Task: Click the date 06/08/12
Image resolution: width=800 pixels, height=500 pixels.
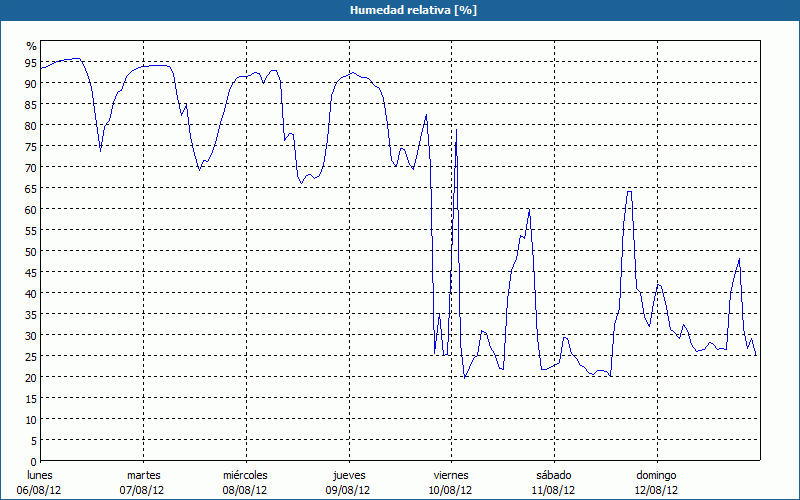Action: (x=39, y=490)
